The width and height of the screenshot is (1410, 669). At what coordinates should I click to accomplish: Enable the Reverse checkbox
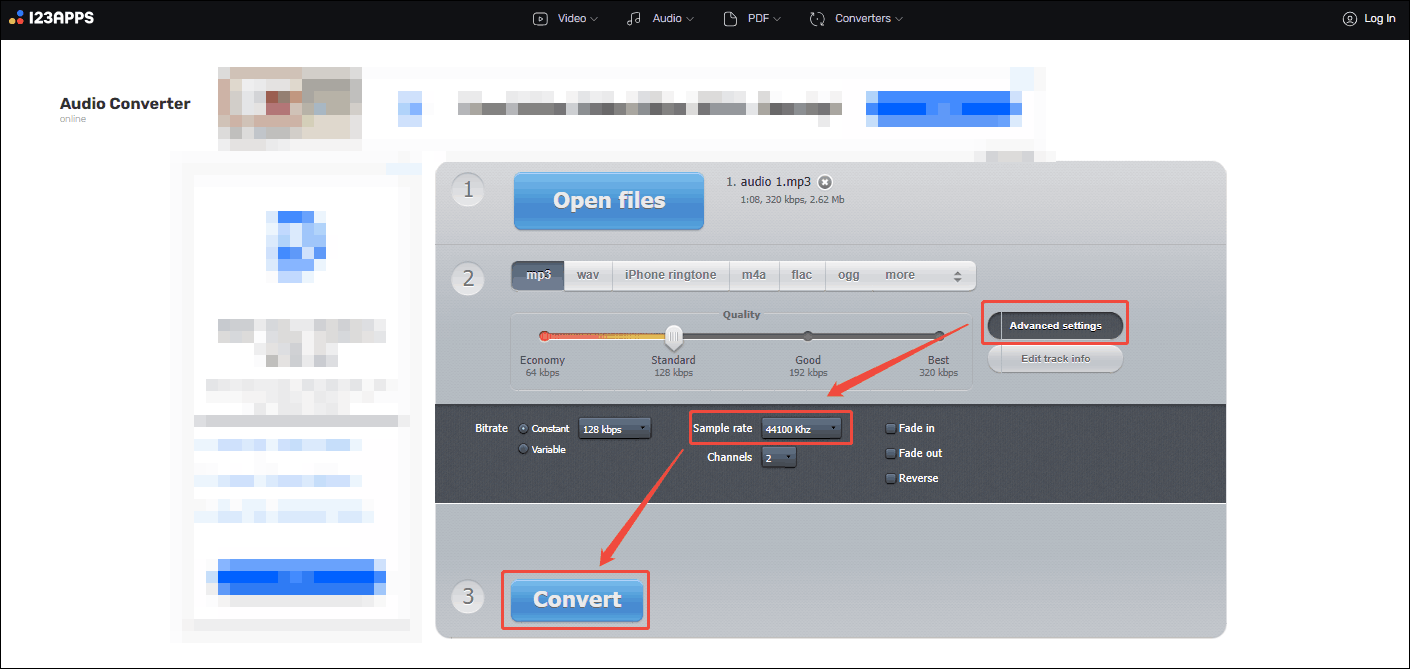[890, 478]
